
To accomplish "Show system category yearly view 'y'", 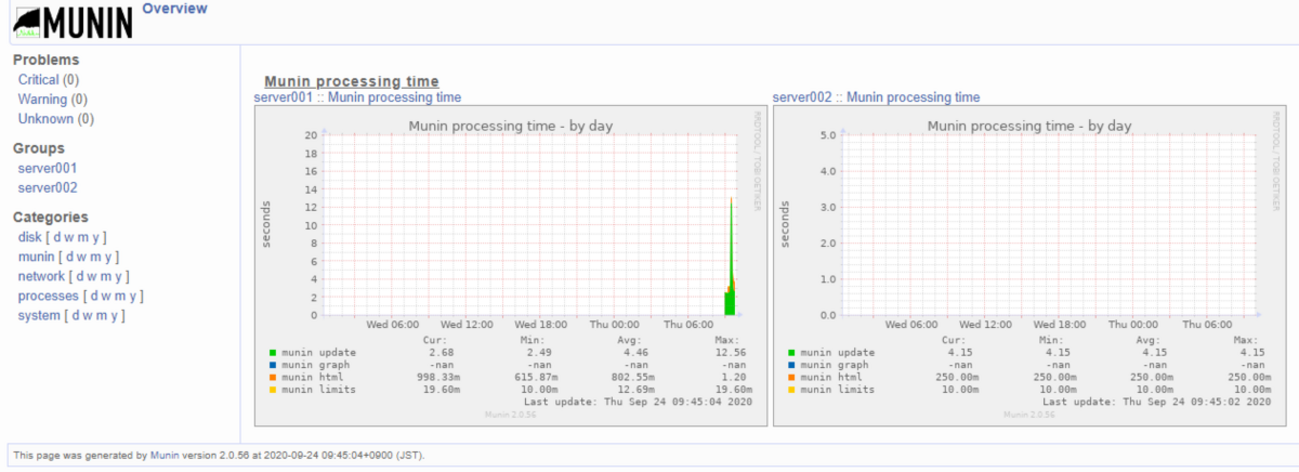I will pyautogui.click(x=114, y=316).
